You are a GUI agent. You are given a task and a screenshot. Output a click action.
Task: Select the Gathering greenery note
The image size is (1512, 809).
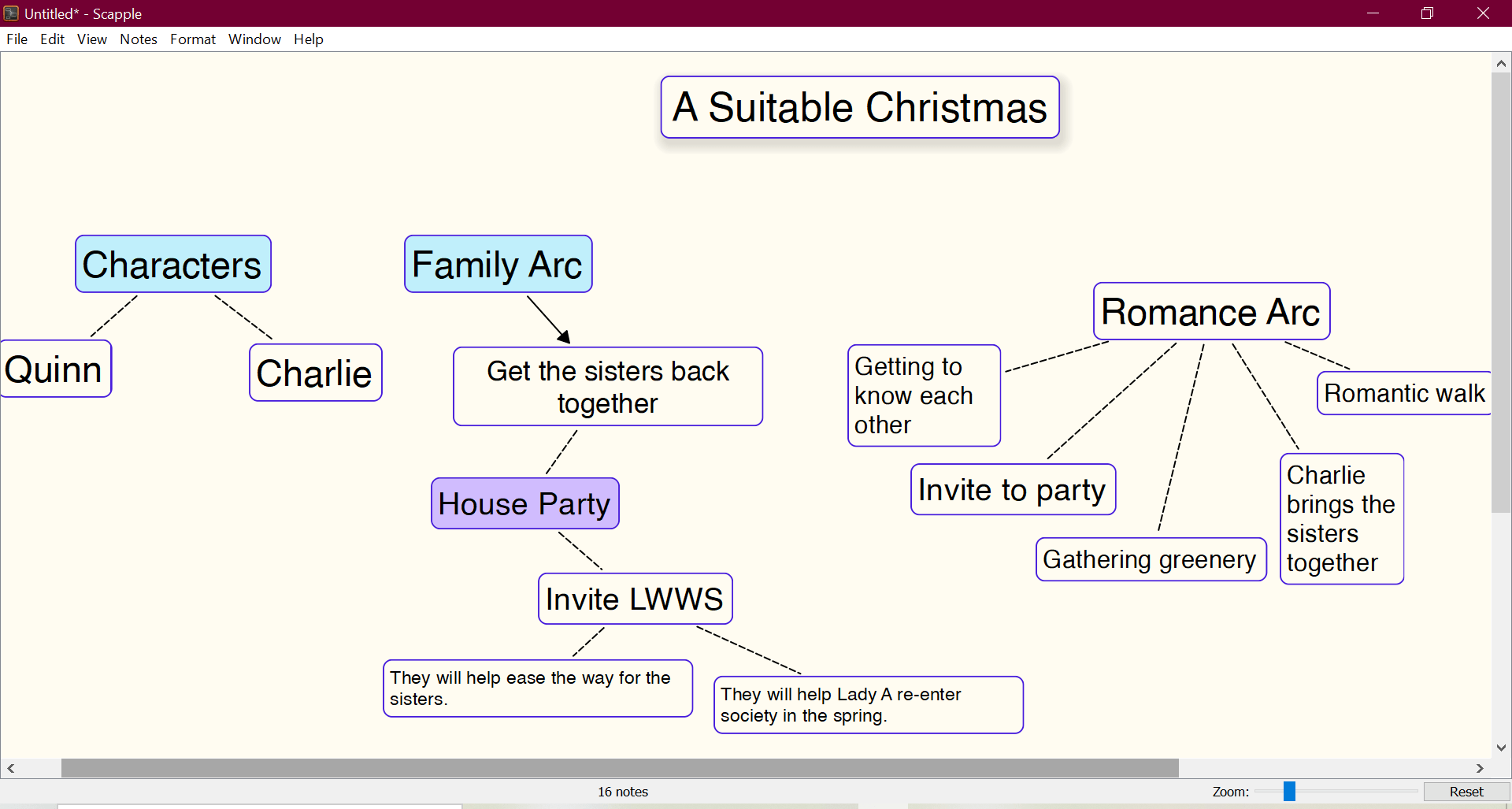point(1151,559)
